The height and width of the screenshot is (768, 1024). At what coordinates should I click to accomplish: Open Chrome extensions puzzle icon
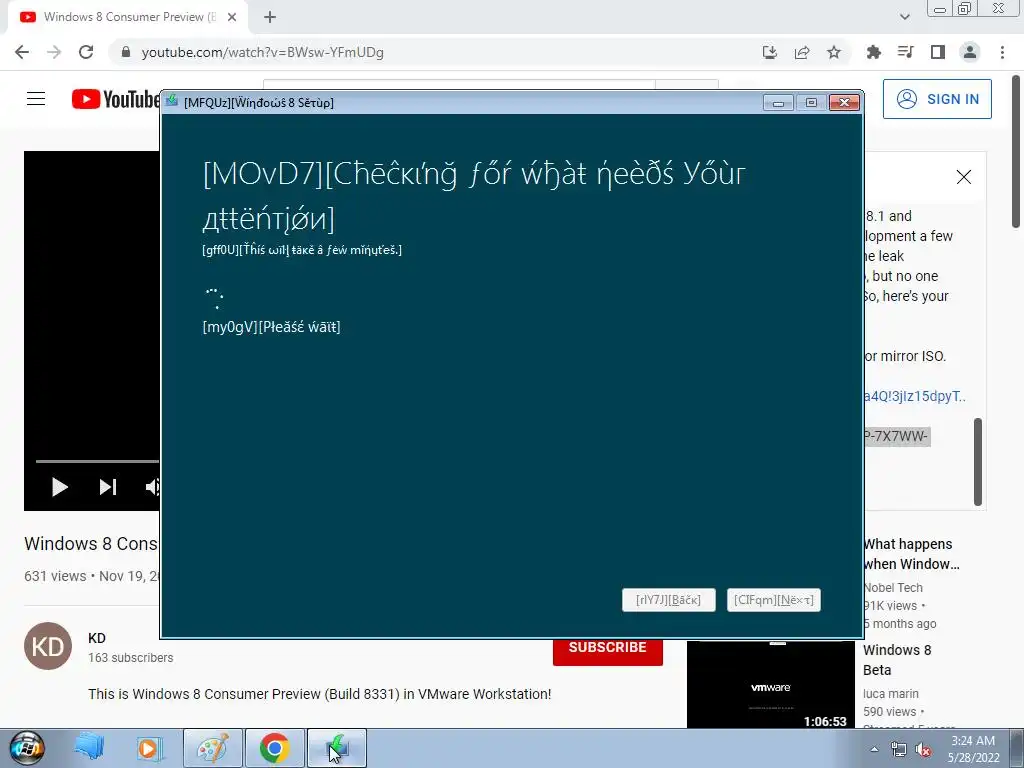[x=874, y=52]
